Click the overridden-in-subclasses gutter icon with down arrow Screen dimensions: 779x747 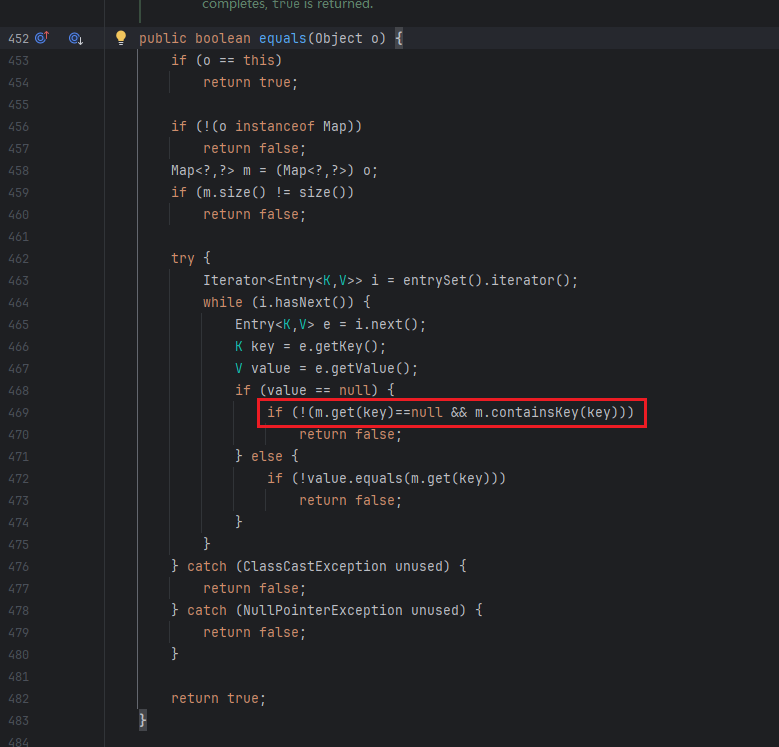tap(75, 38)
